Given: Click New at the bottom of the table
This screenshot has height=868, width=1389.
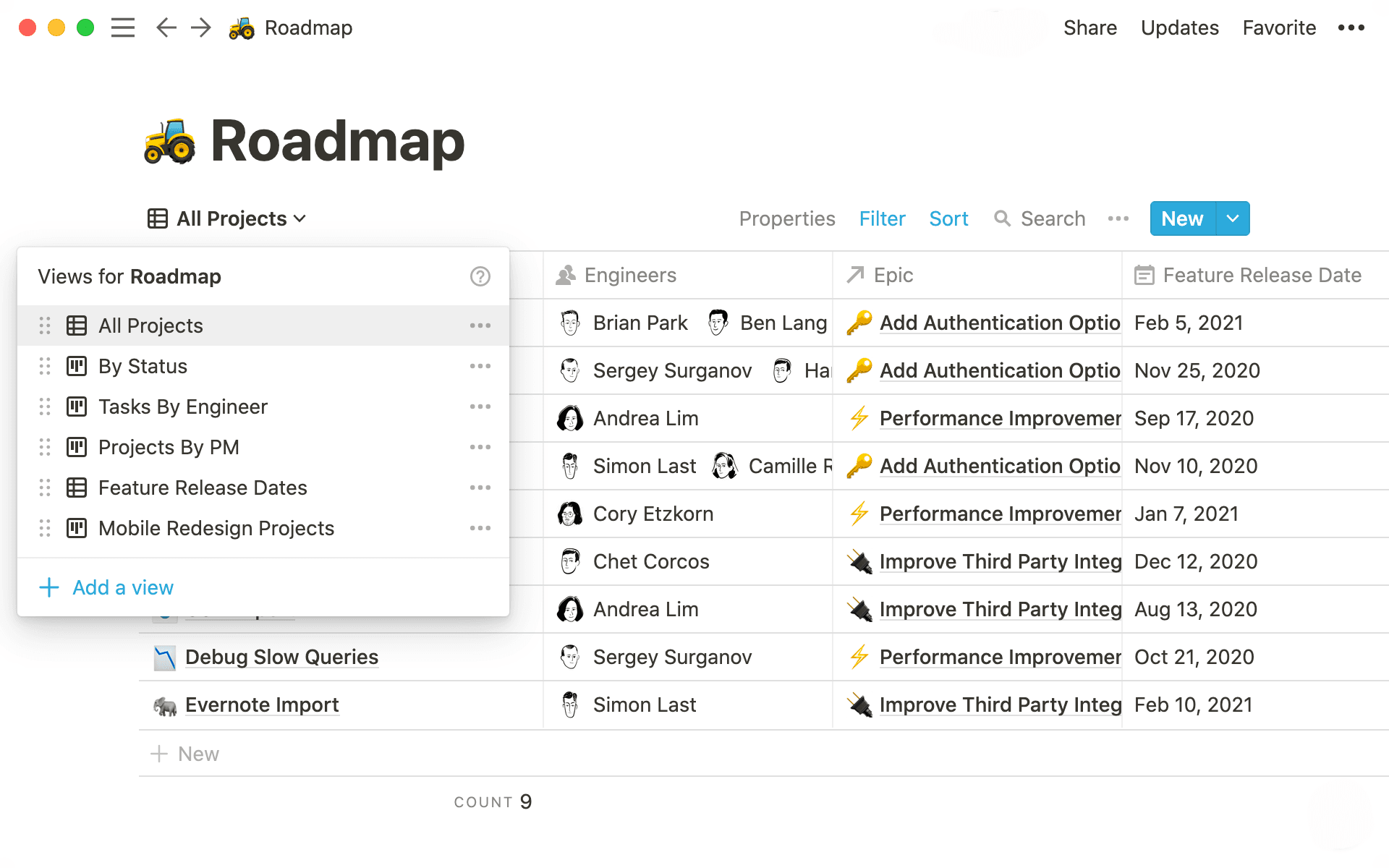Looking at the screenshot, I should point(197,754).
